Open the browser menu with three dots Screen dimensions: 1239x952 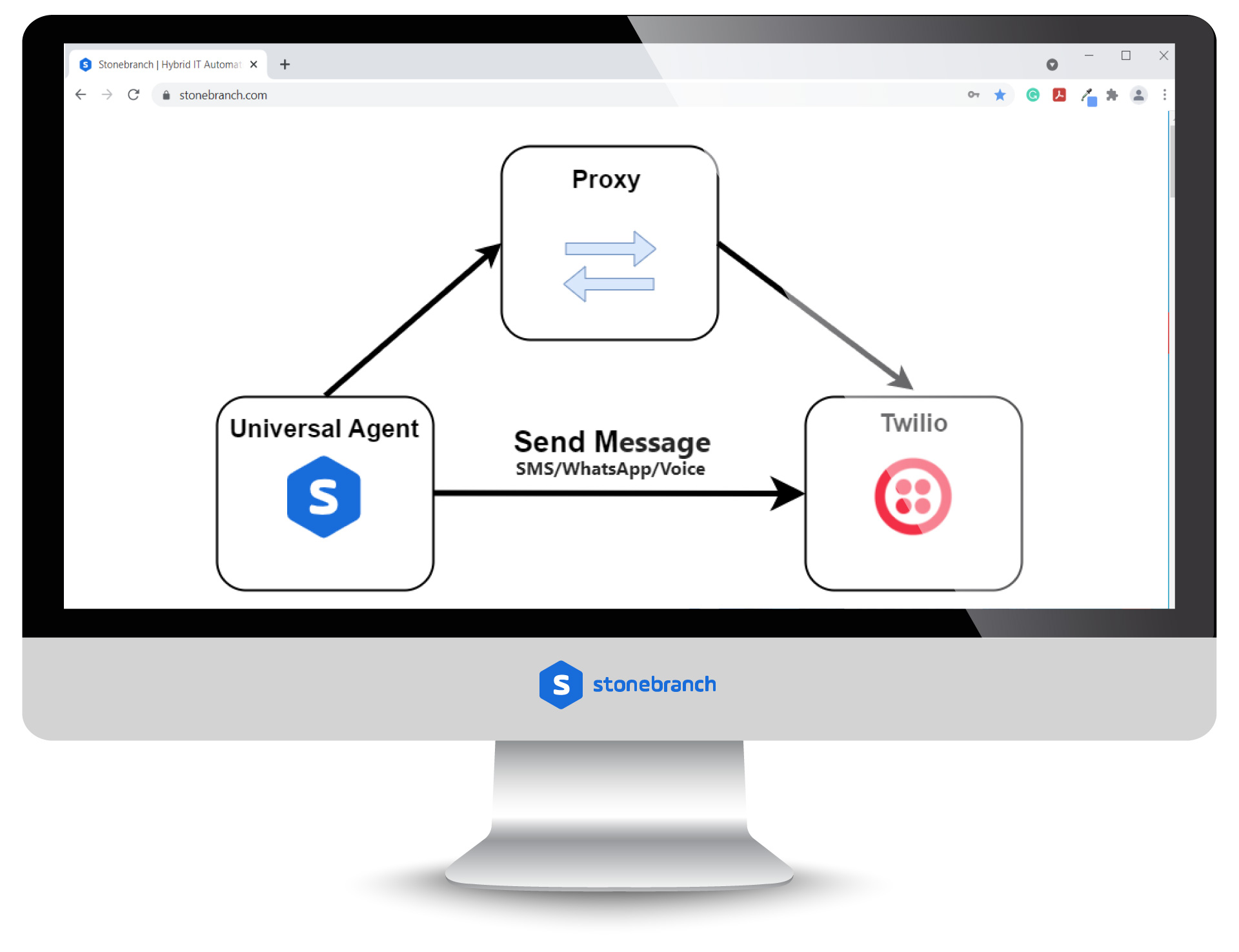1163,94
